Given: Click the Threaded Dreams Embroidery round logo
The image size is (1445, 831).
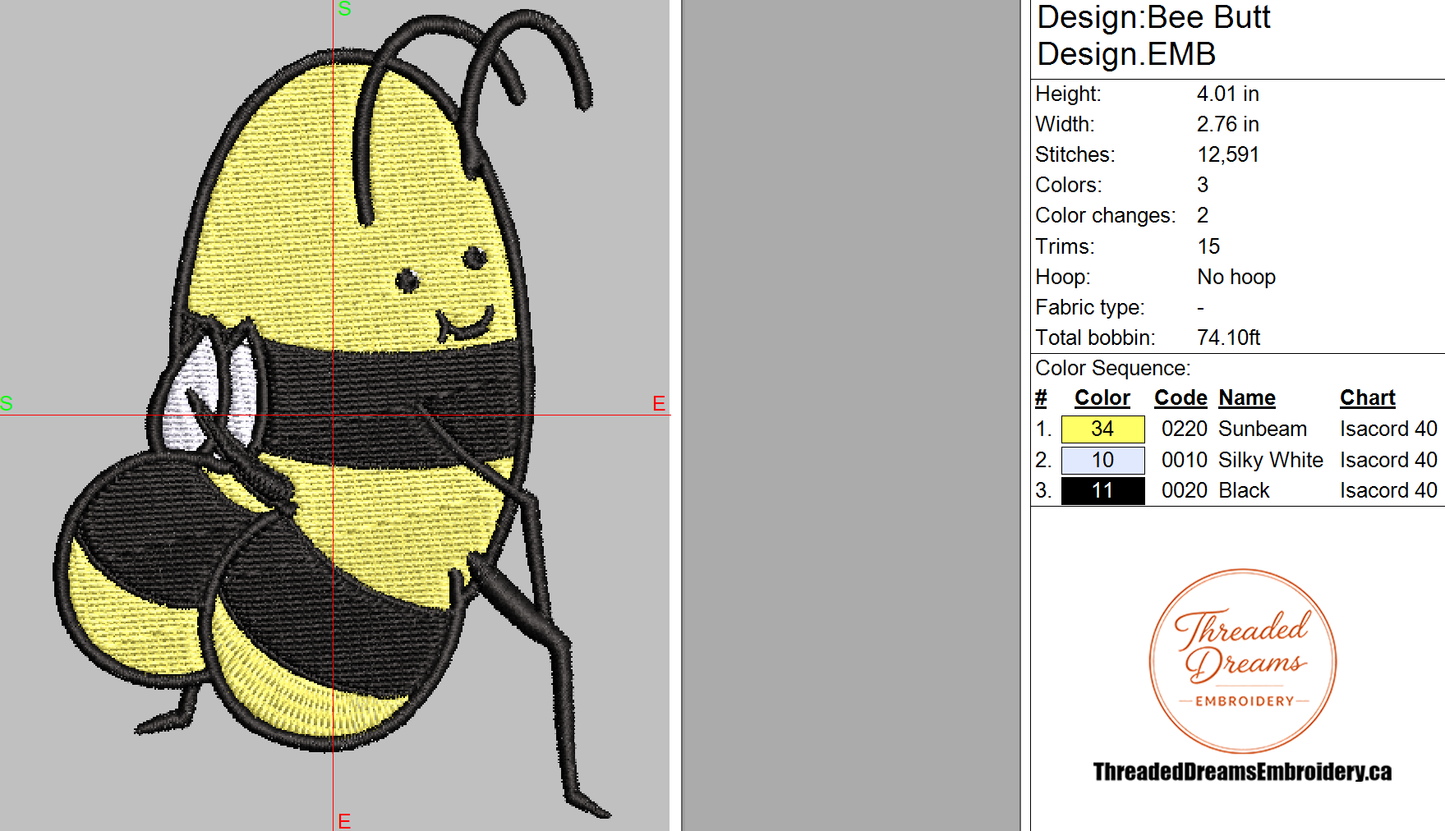Looking at the screenshot, I should point(1243,661).
